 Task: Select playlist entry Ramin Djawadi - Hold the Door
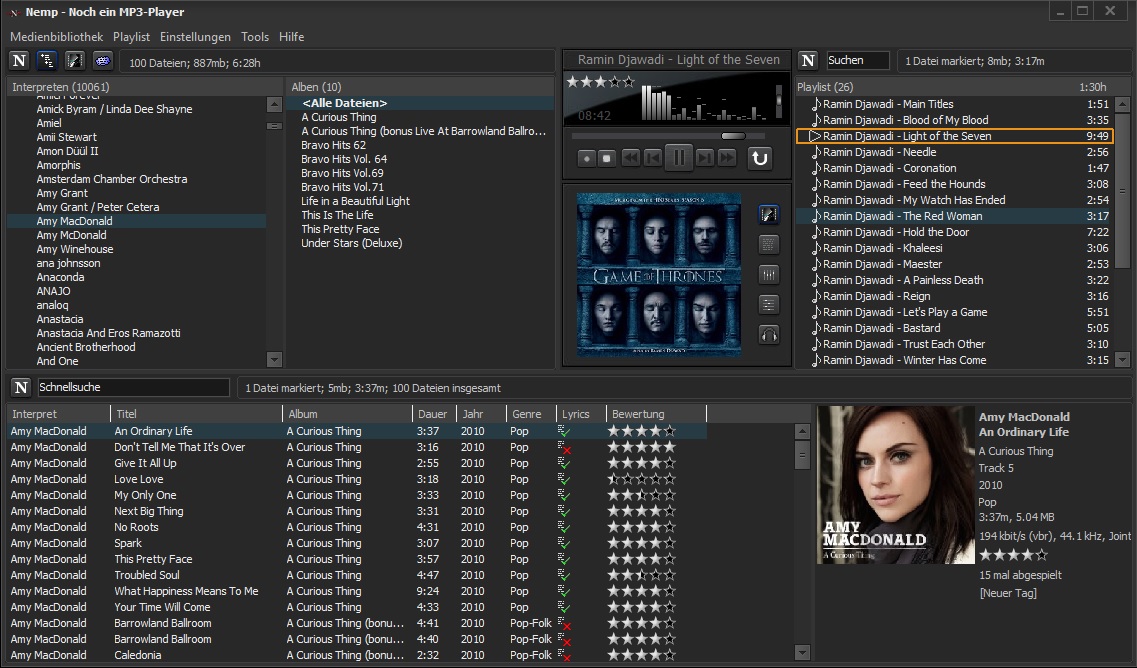tap(954, 232)
